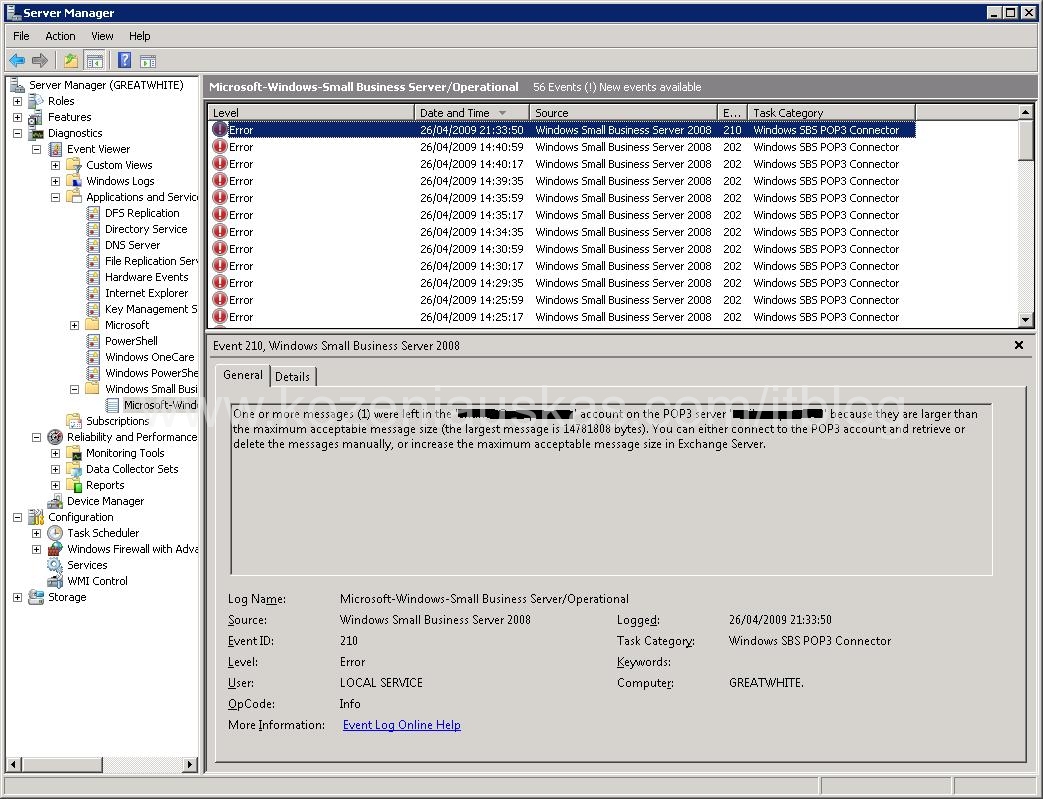Viewport: 1043px width, 799px height.
Task: Select the Event Viewer icon in tree
Action: (x=55, y=149)
